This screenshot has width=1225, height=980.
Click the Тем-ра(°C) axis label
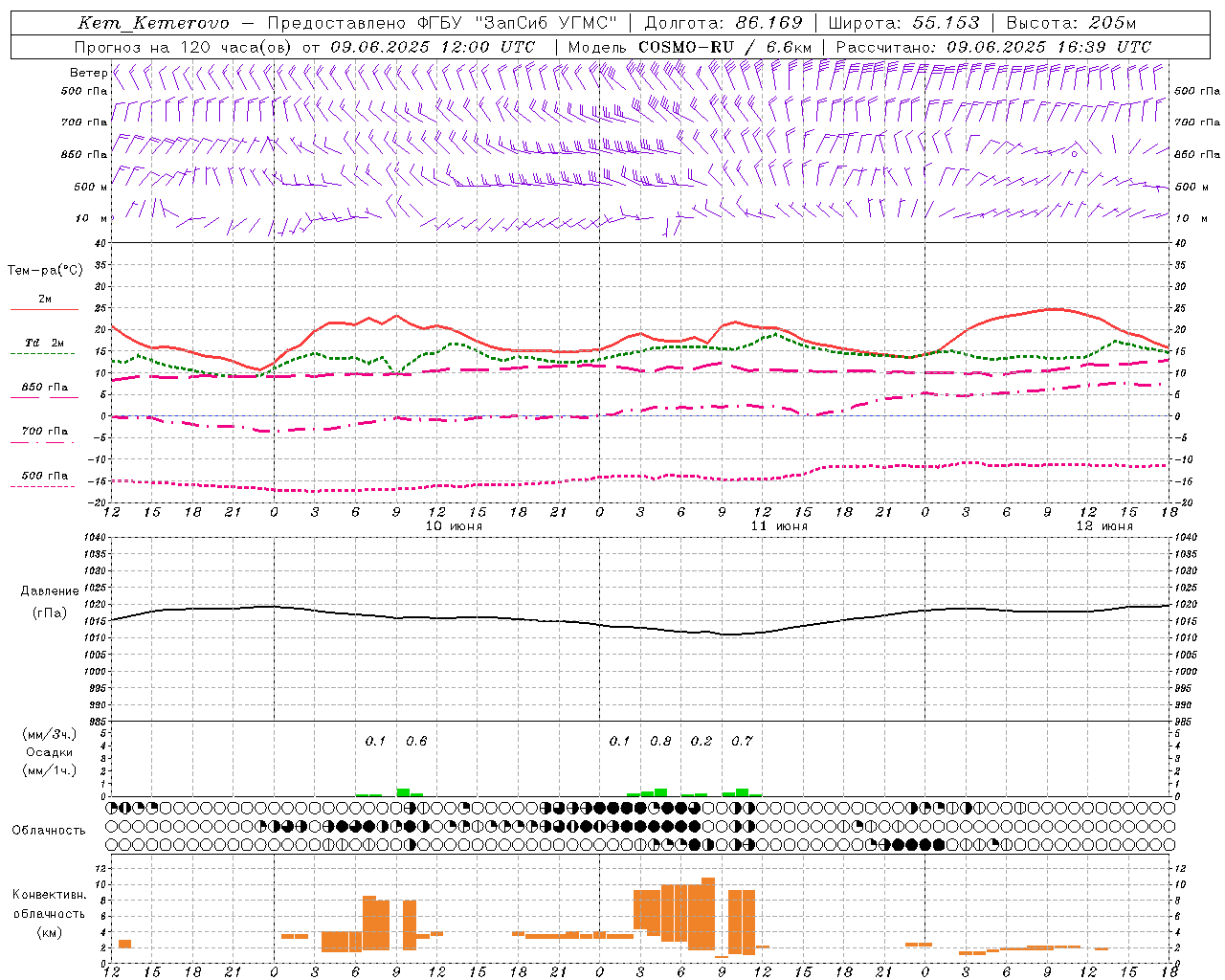tap(46, 271)
